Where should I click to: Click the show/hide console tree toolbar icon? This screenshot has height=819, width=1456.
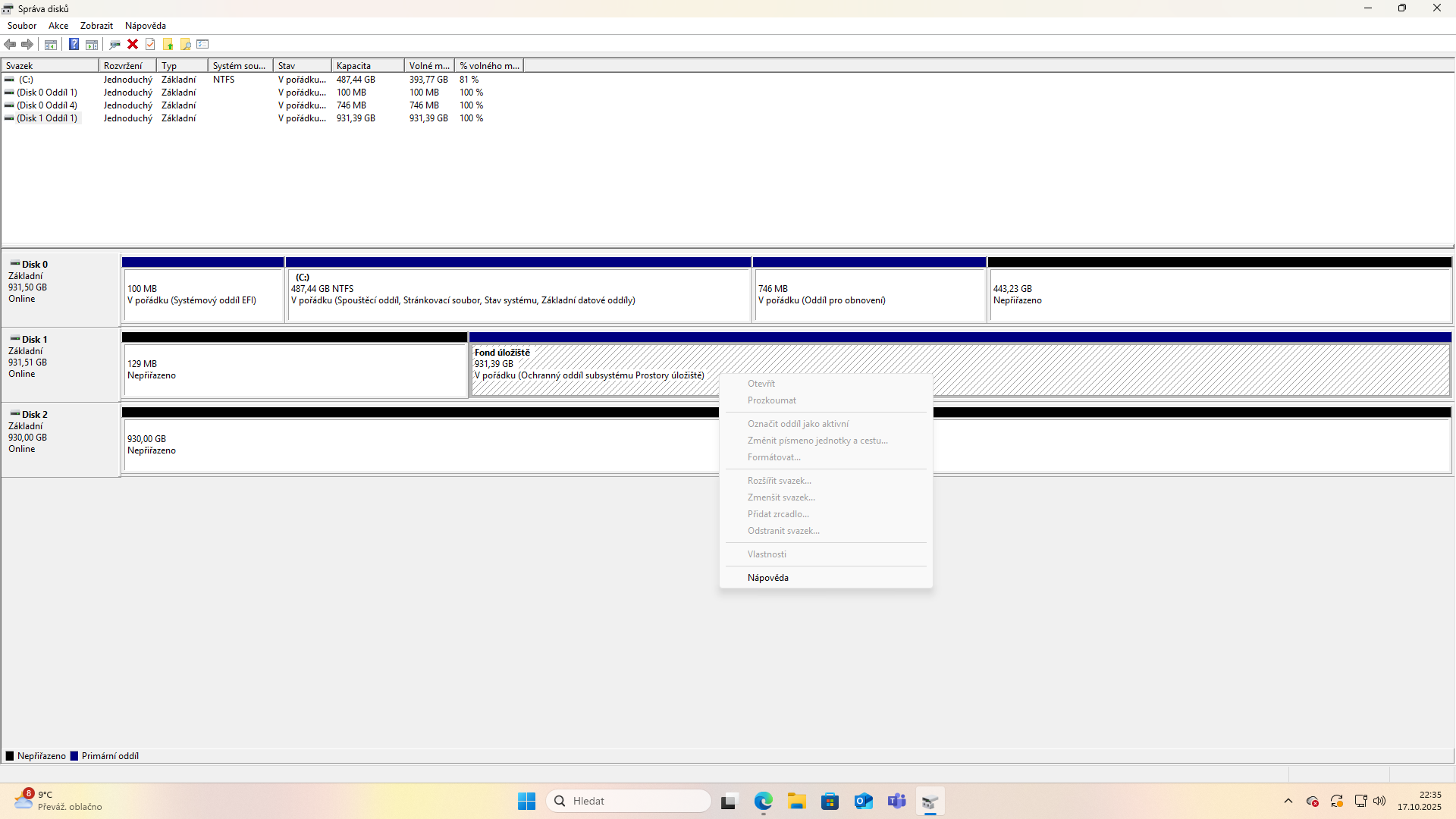[x=51, y=44]
